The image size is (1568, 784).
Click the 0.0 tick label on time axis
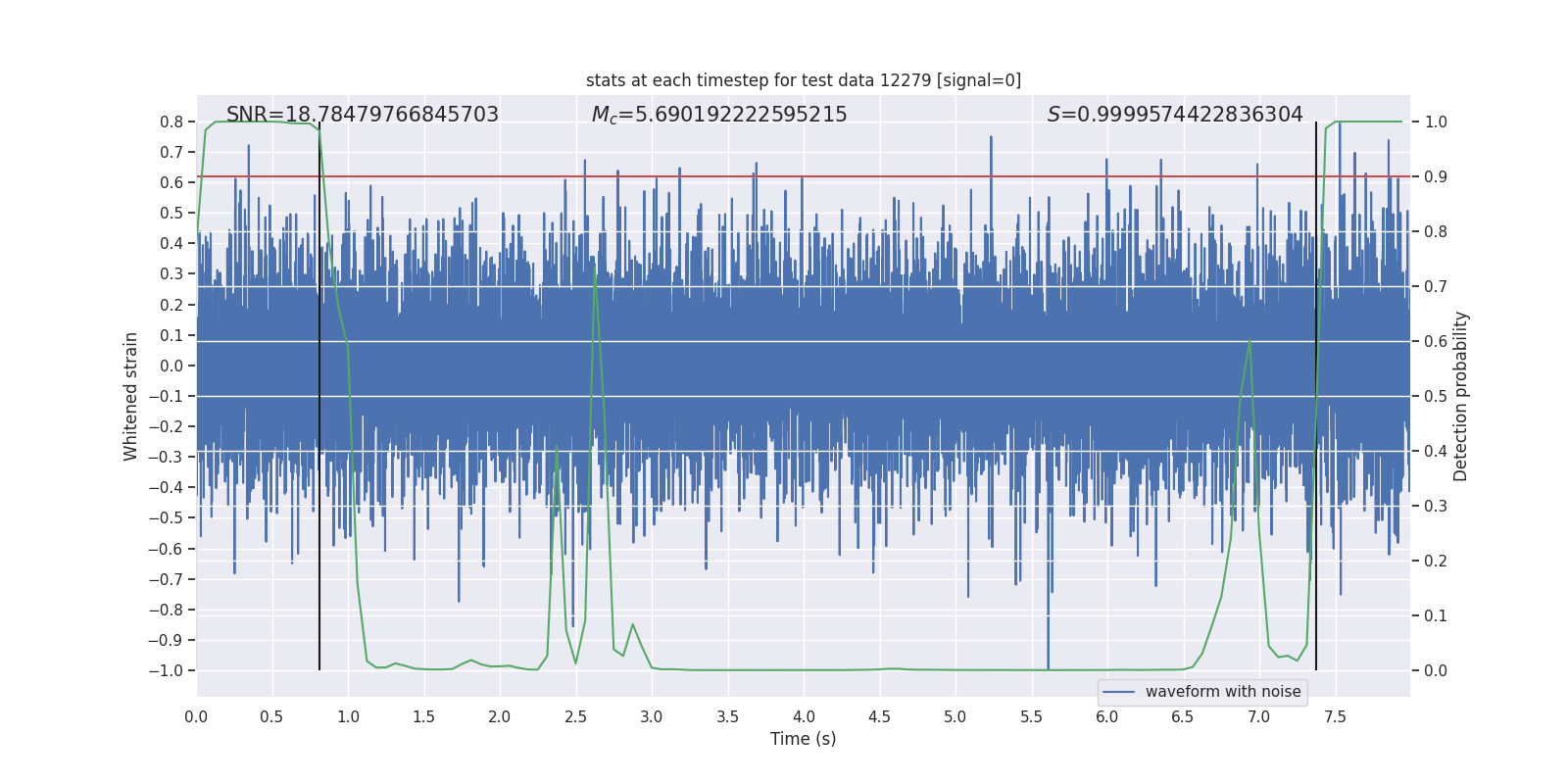click(196, 716)
